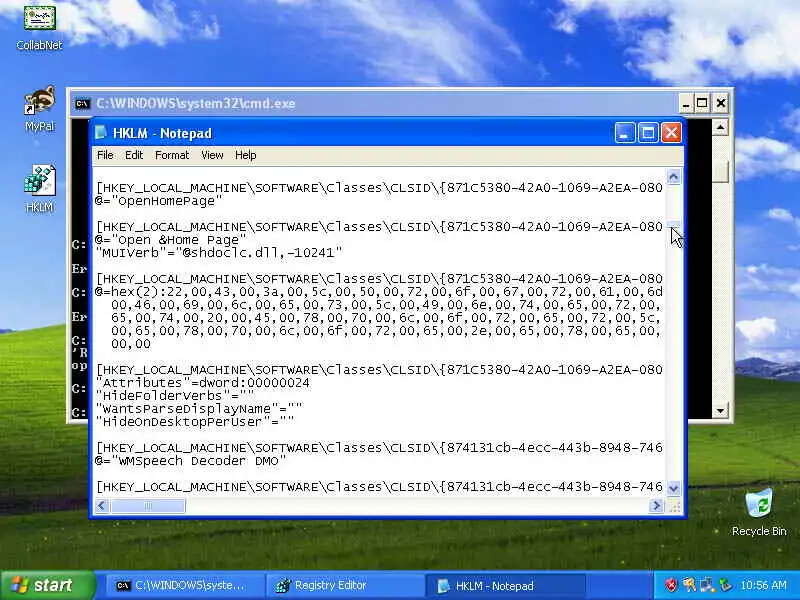
Task: Click the red shield tray icon
Action: point(671,585)
